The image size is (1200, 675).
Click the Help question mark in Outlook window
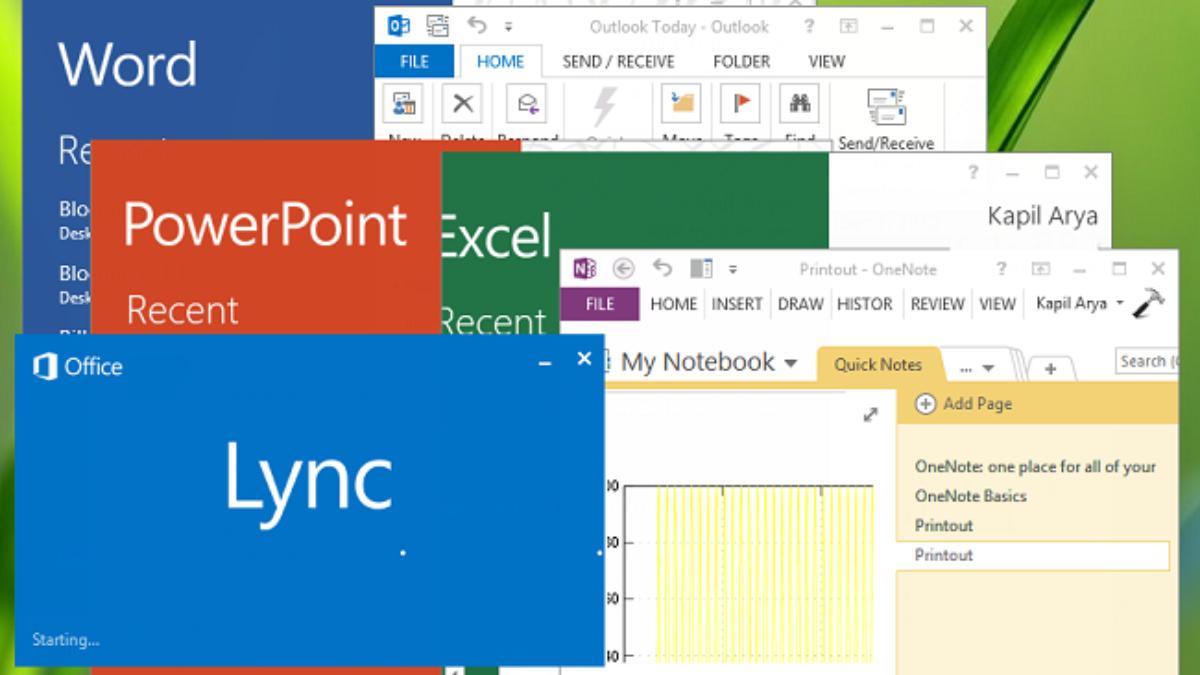pyautogui.click(x=808, y=26)
